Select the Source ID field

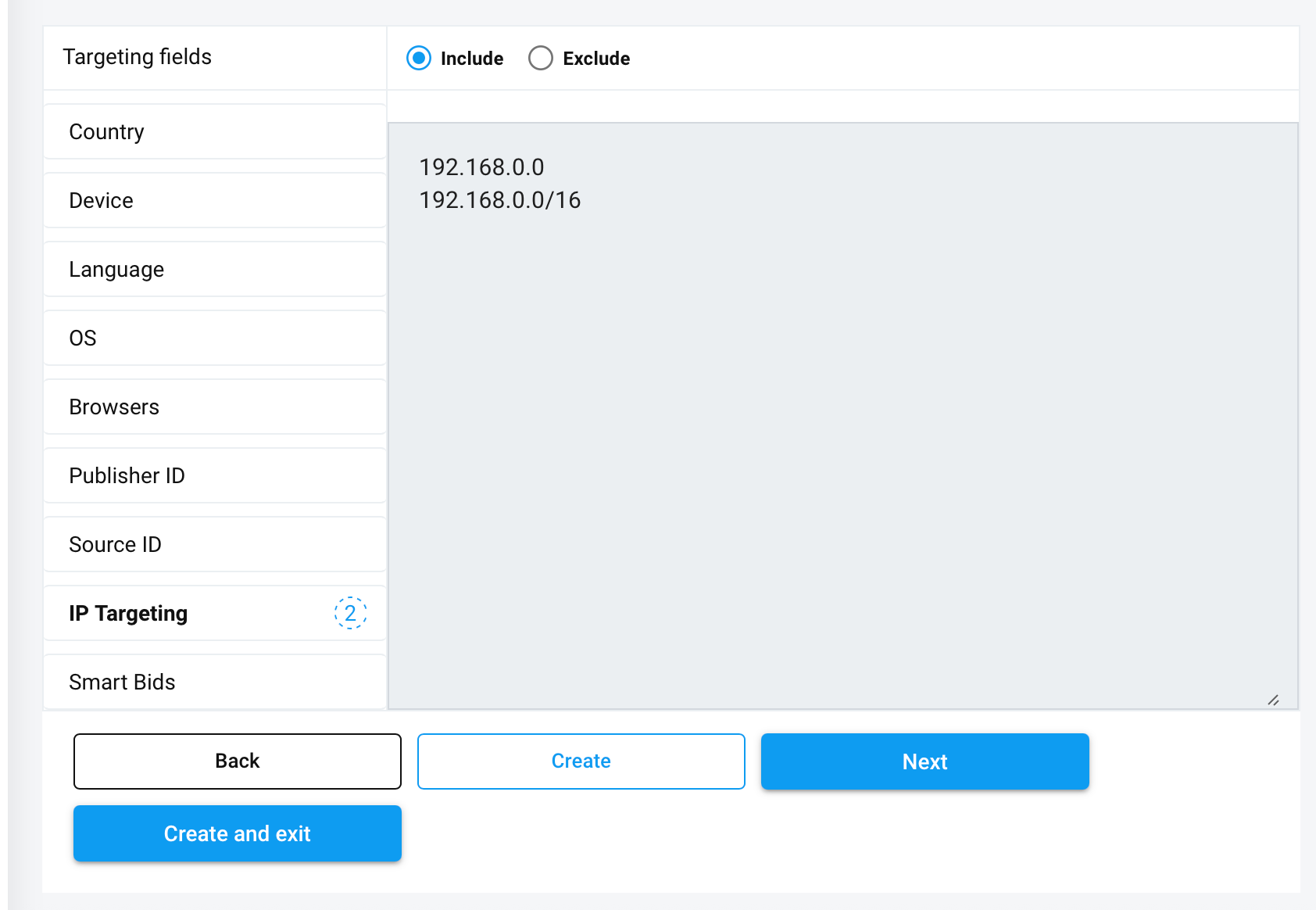pos(215,545)
